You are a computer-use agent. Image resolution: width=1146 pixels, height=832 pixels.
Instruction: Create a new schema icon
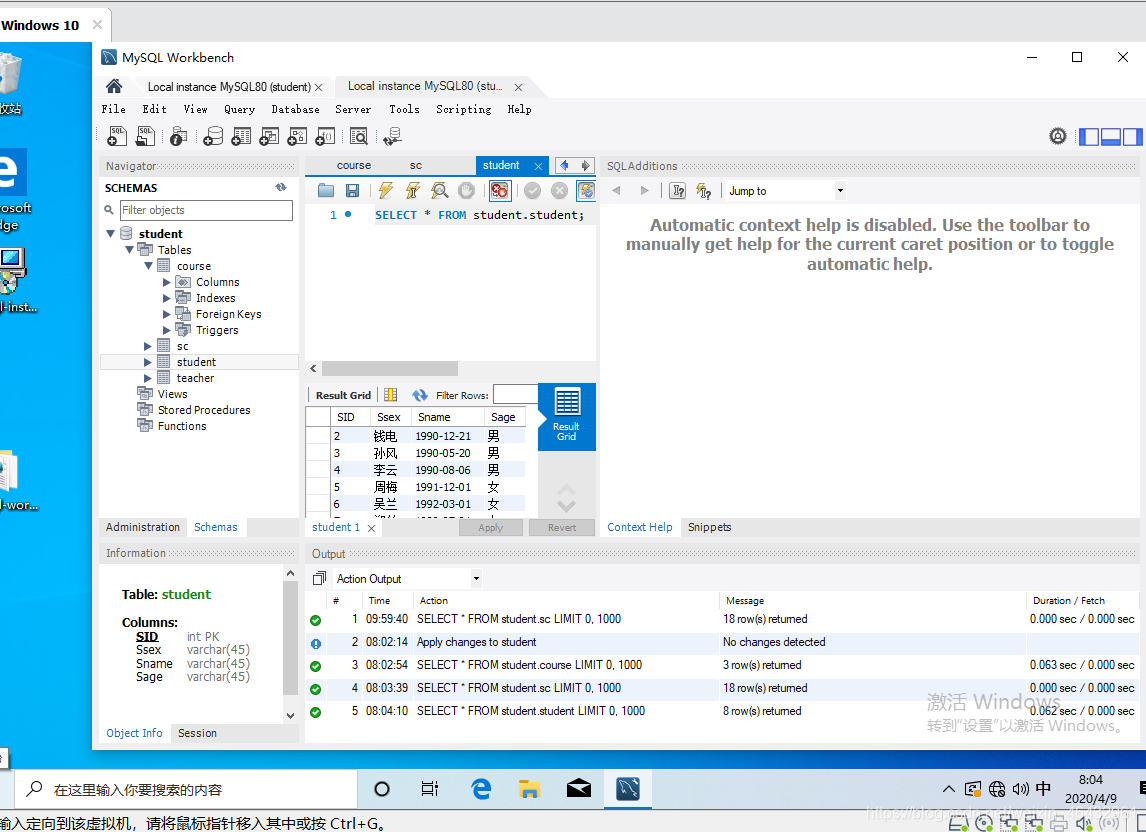pyautogui.click(x=213, y=136)
